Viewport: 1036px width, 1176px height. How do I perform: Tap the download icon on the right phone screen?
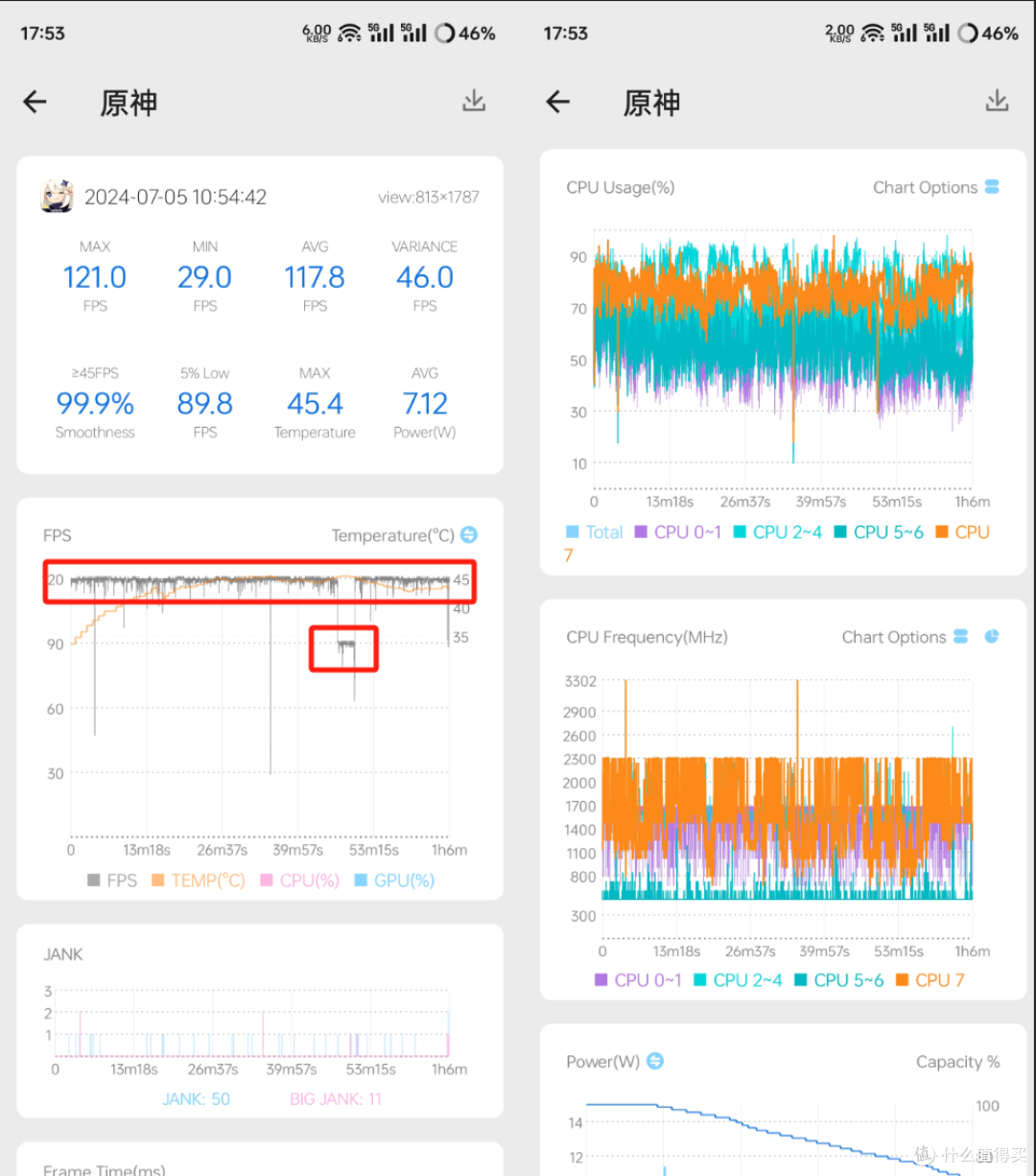point(998,102)
